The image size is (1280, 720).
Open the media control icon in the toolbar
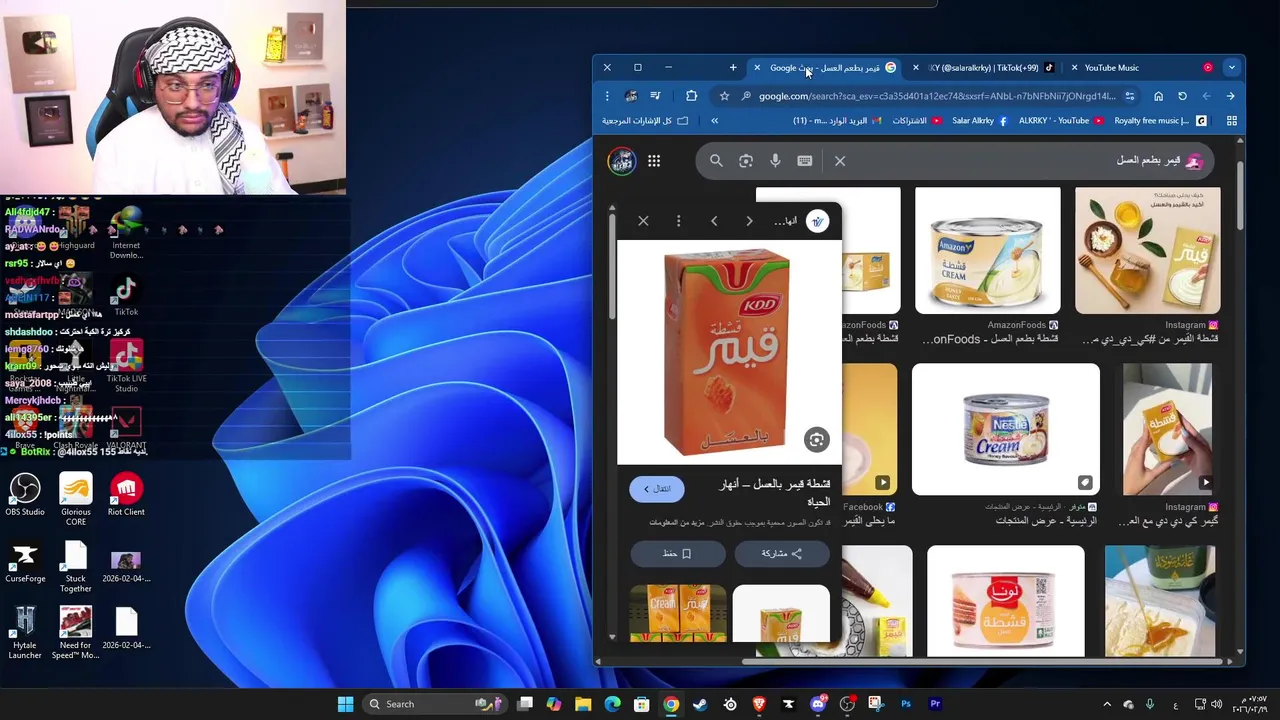tap(655, 96)
